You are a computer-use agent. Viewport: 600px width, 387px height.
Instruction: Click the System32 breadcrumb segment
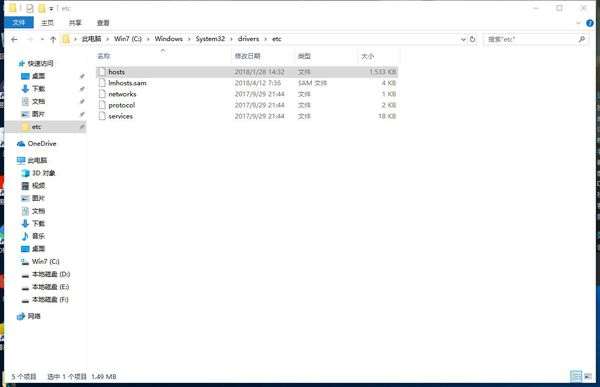(x=210, y=39)
